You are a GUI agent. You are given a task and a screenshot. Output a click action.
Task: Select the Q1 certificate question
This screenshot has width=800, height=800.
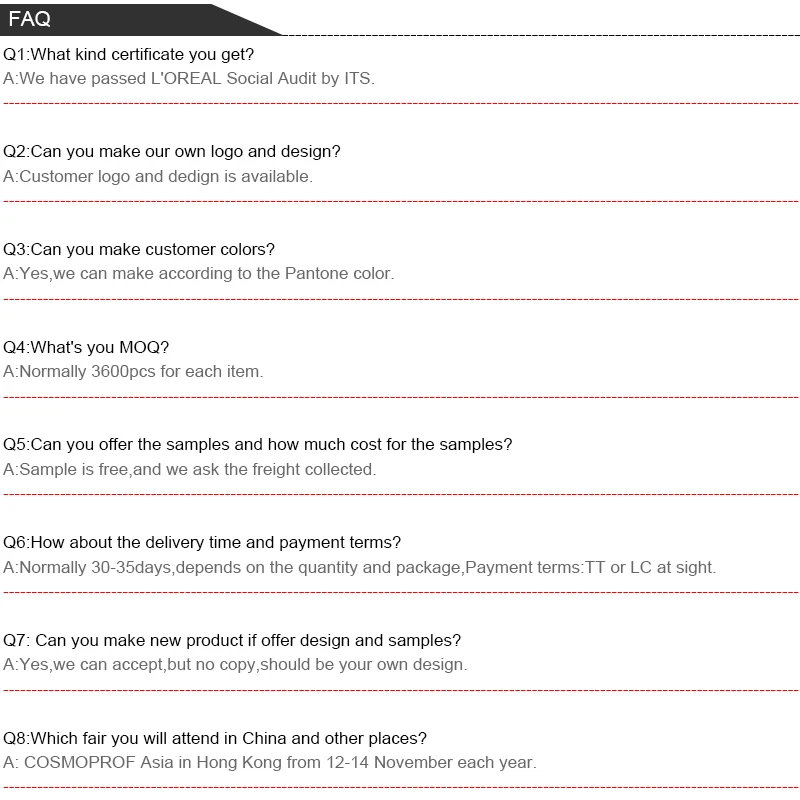click(x=129, y=54)
